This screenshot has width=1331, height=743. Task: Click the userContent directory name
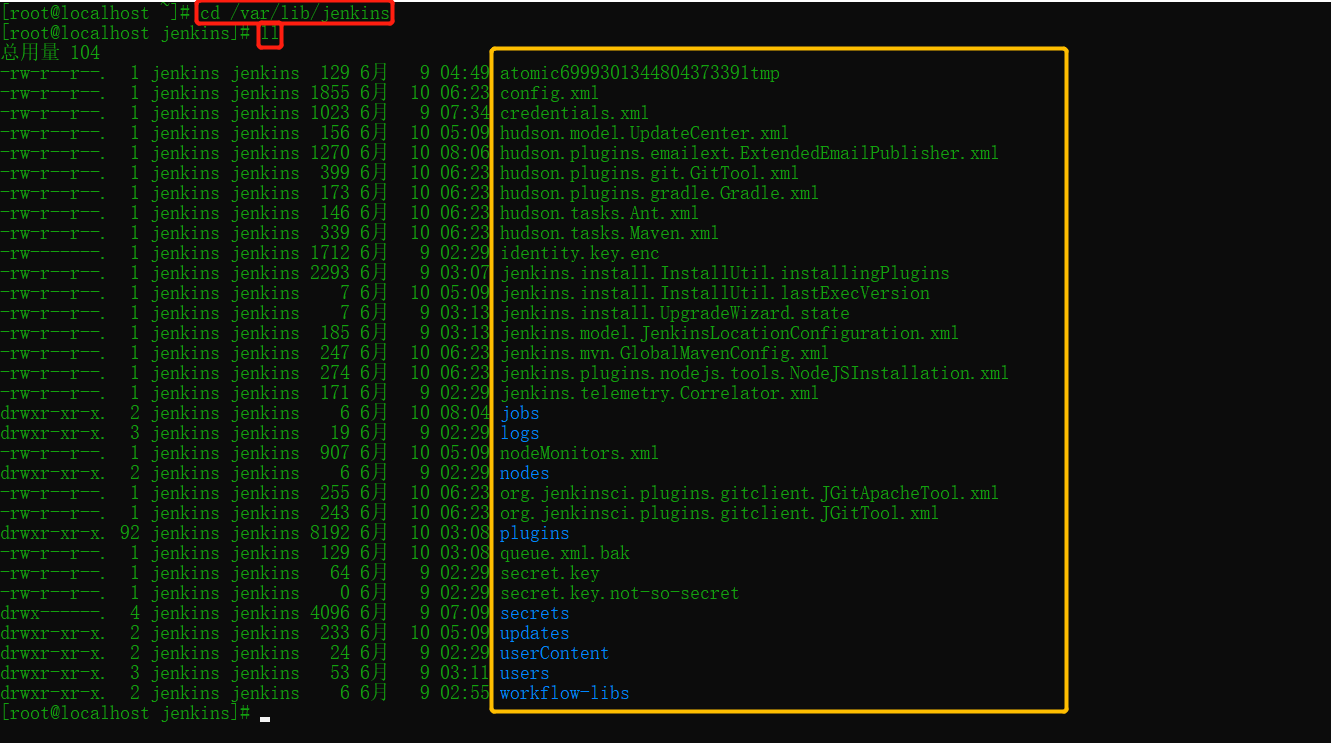click(555, 653)
